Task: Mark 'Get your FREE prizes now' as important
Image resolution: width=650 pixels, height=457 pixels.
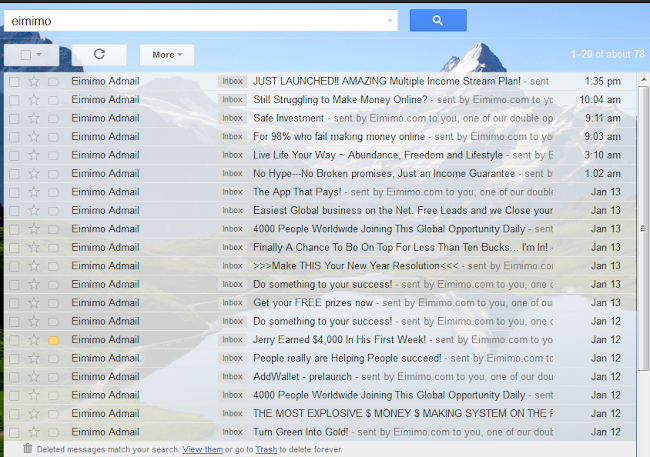Action: point(53,303)
